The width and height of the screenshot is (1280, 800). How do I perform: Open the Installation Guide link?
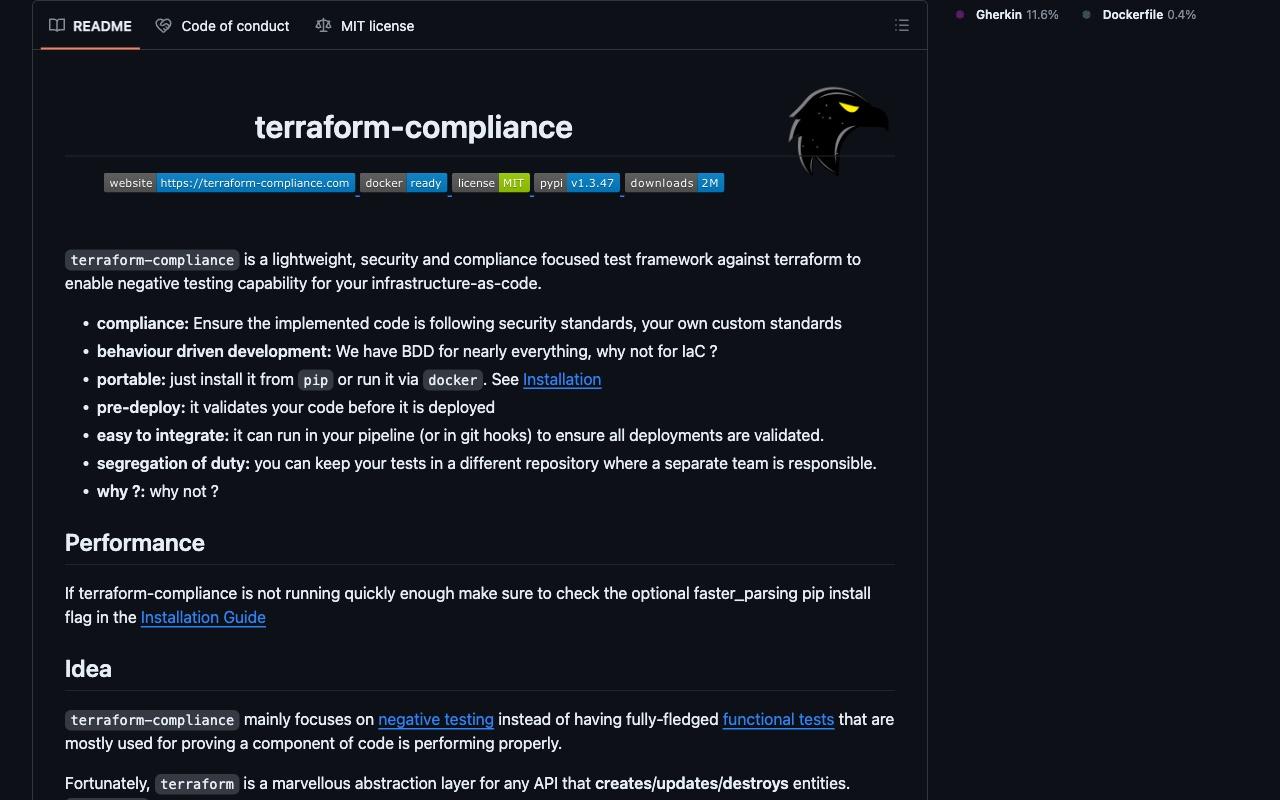[x=203, y=617]
